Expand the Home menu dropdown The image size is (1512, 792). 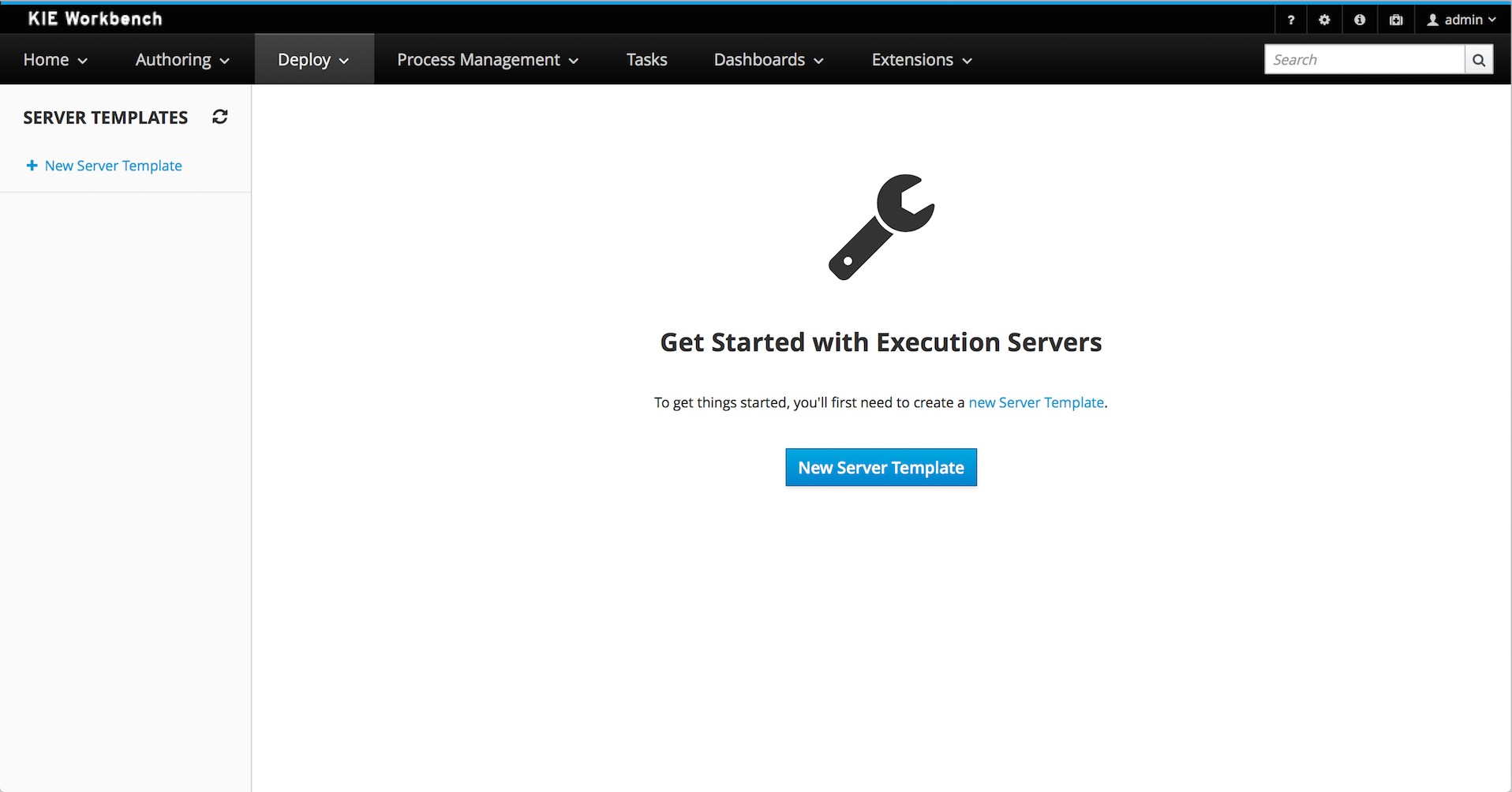click(x=55, y=60)
